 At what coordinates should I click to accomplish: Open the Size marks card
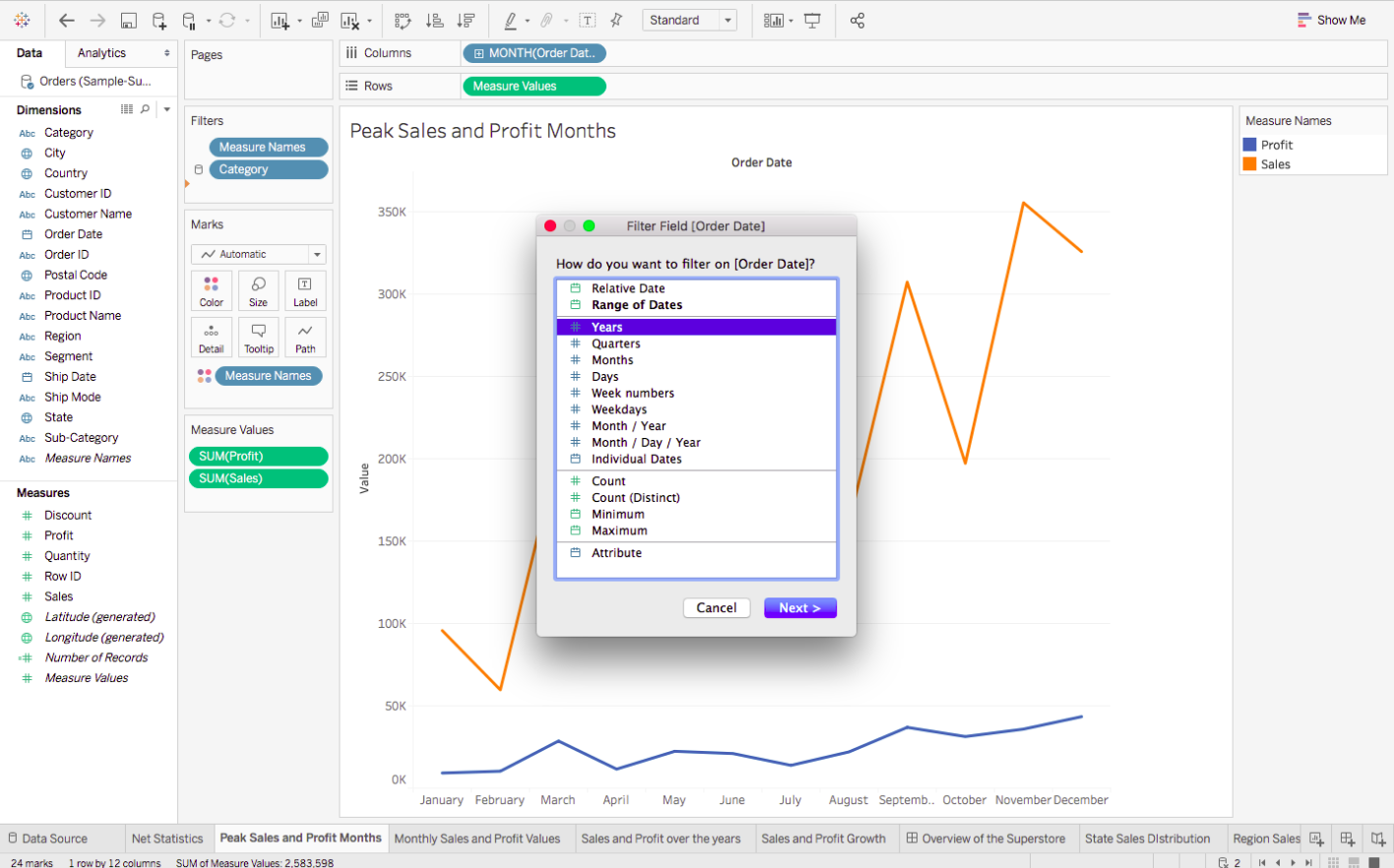coord(258,291)
